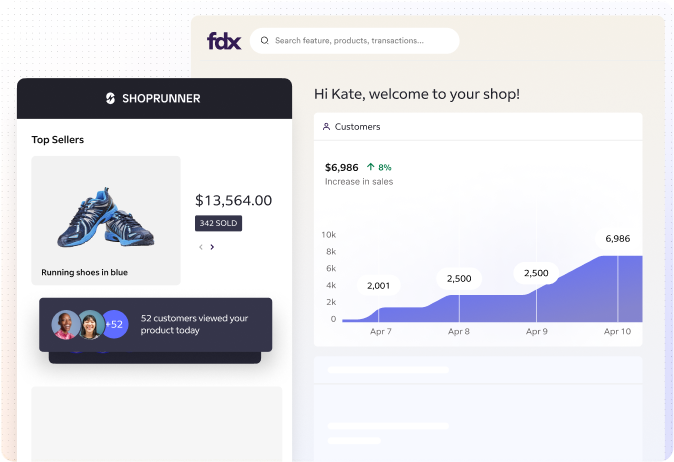This screenshot has height=462, width=674.
Task: Click the green 8% increase arrow
Action: (x=371, y=167)
